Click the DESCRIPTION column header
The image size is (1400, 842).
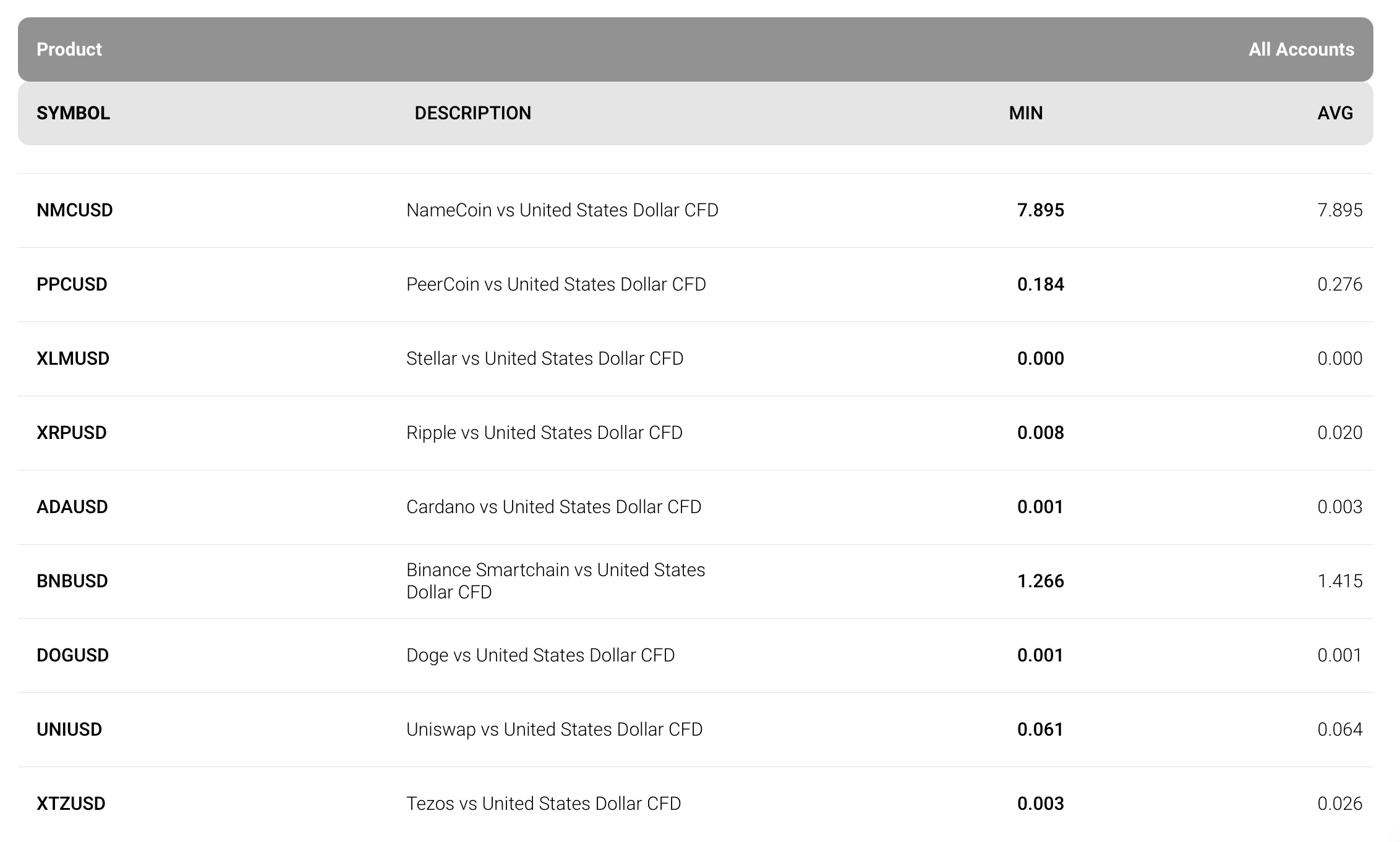tap(472, 113)
